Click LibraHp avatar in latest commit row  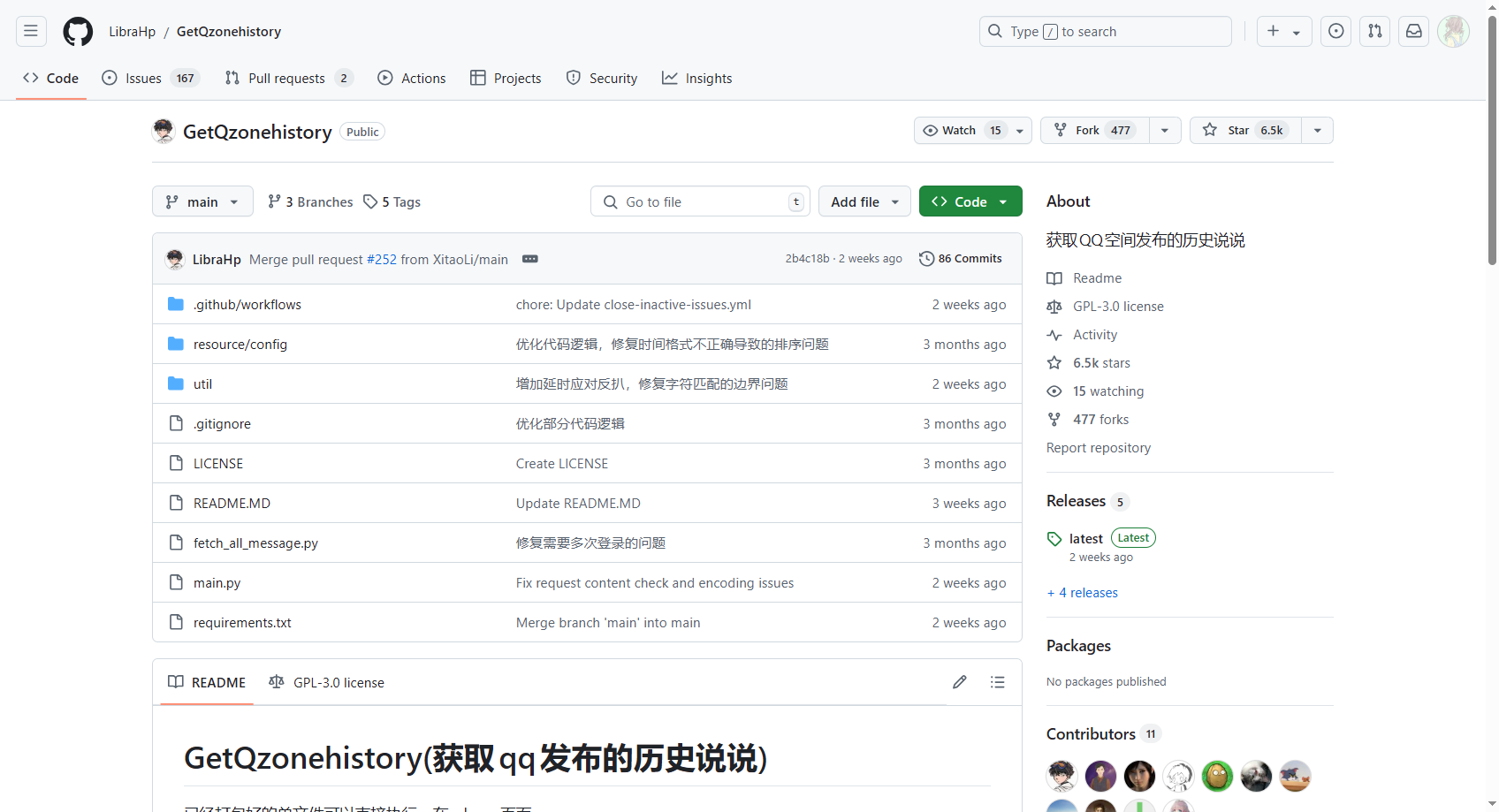click(175, 259)
